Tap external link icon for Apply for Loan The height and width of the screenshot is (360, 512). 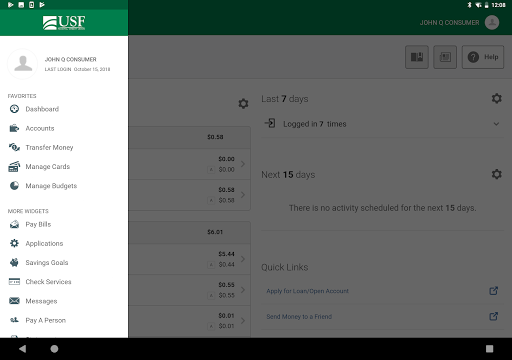[x=494, y=291]
